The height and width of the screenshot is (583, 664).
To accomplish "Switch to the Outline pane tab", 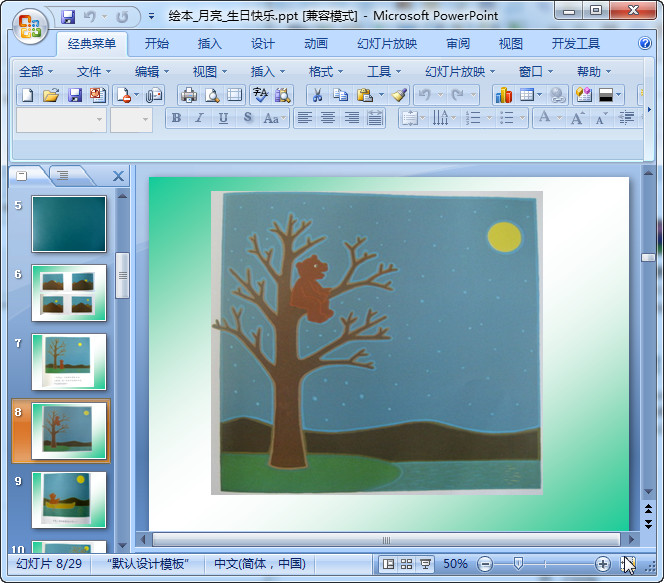I will coord(63,175).
